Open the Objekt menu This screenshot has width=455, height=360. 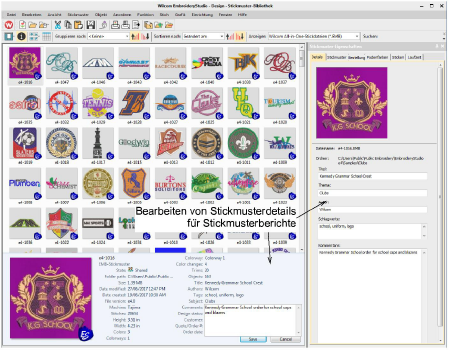click(x=101, y=15)
